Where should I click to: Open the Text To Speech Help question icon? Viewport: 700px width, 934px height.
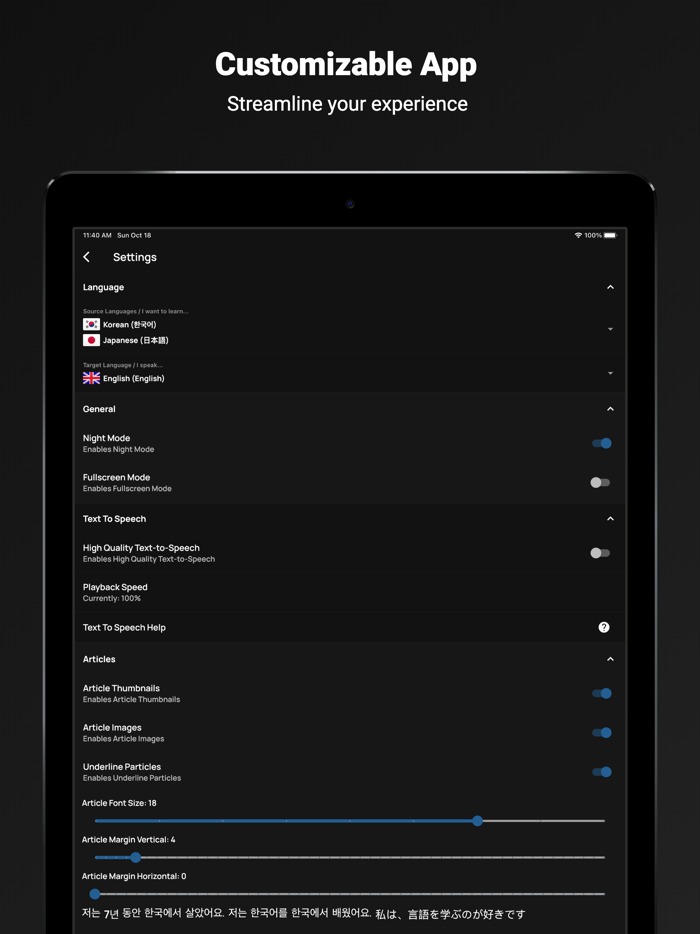point(603,627)
